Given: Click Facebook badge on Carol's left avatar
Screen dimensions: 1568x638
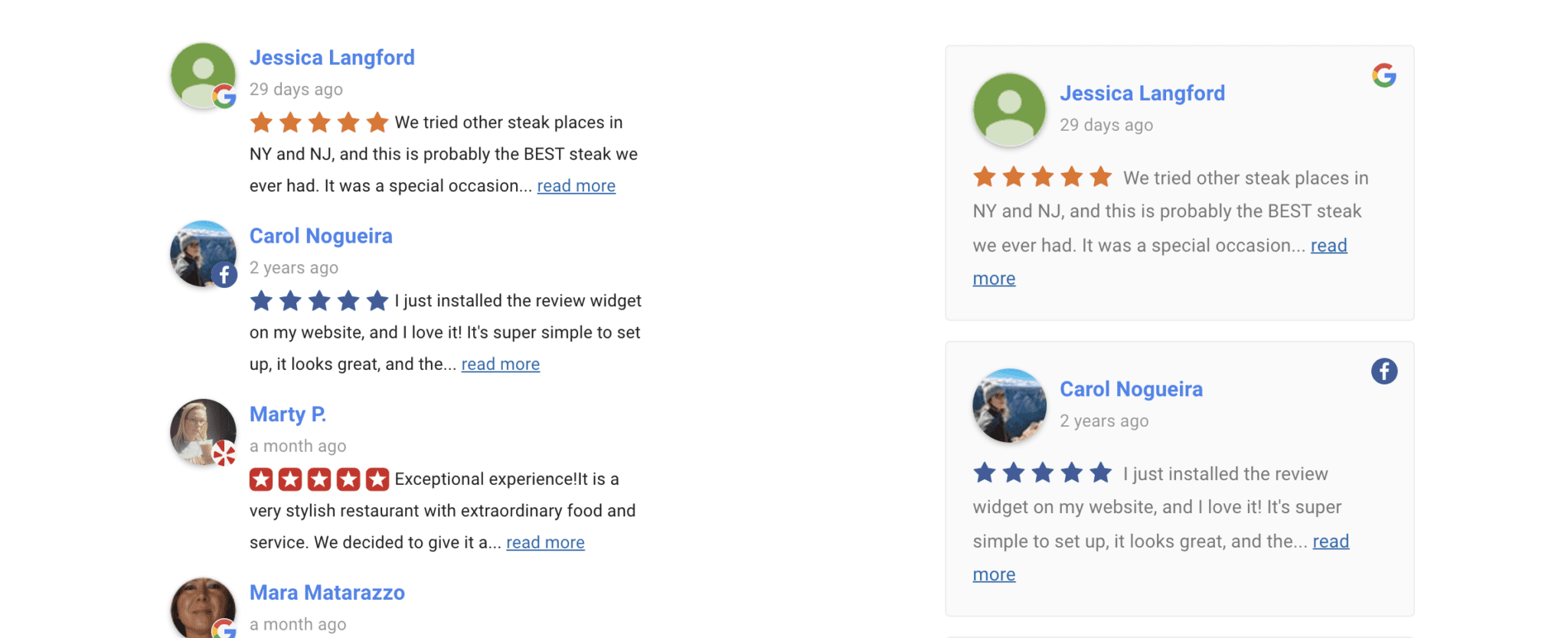Looking at the screenshot, I should (224, 275).
